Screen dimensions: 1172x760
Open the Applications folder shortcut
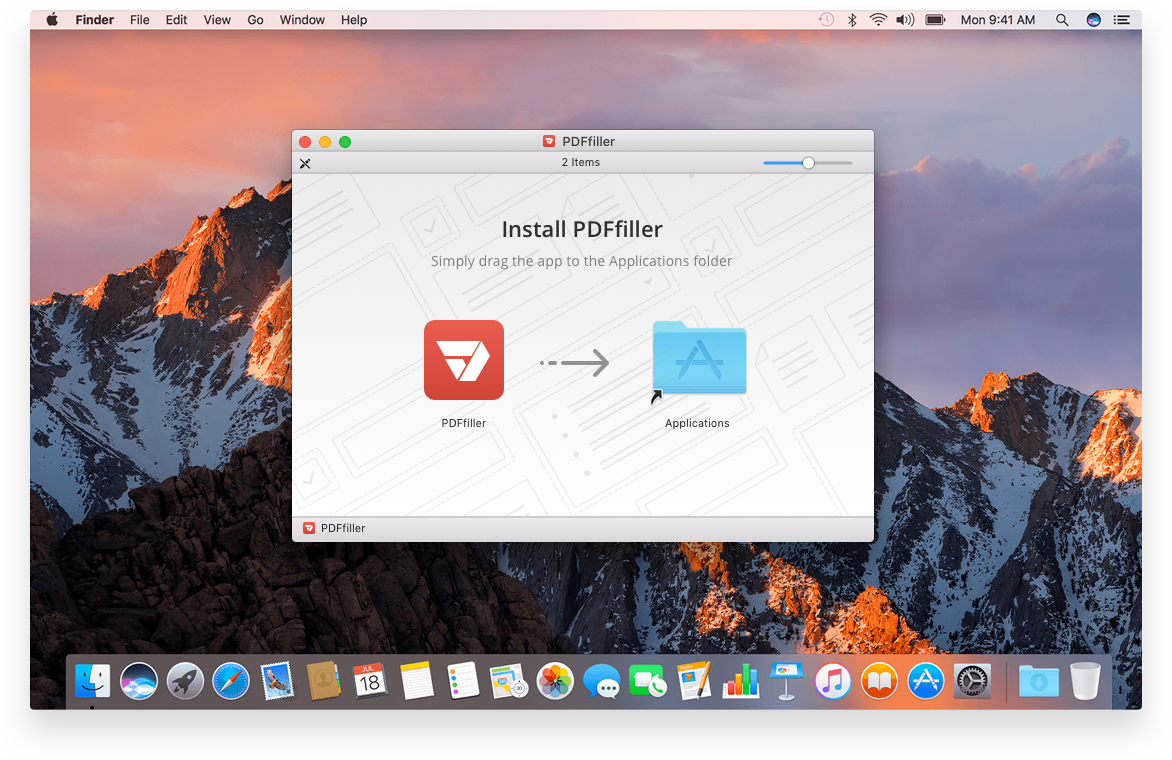tap(699, 360)
